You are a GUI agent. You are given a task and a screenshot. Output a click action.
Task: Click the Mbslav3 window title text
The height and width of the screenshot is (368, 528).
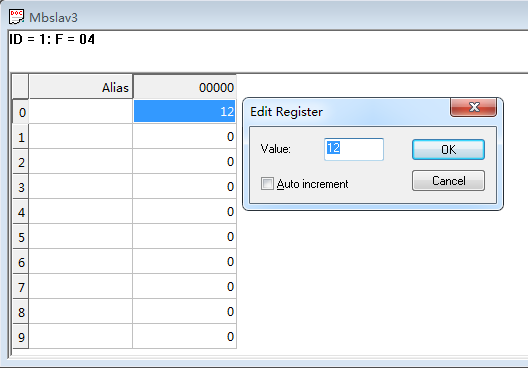pos(53,18)
